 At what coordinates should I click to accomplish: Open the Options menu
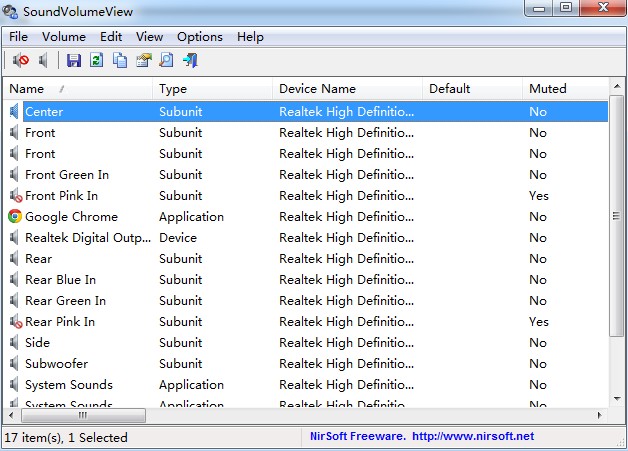(x=200, y=37)
